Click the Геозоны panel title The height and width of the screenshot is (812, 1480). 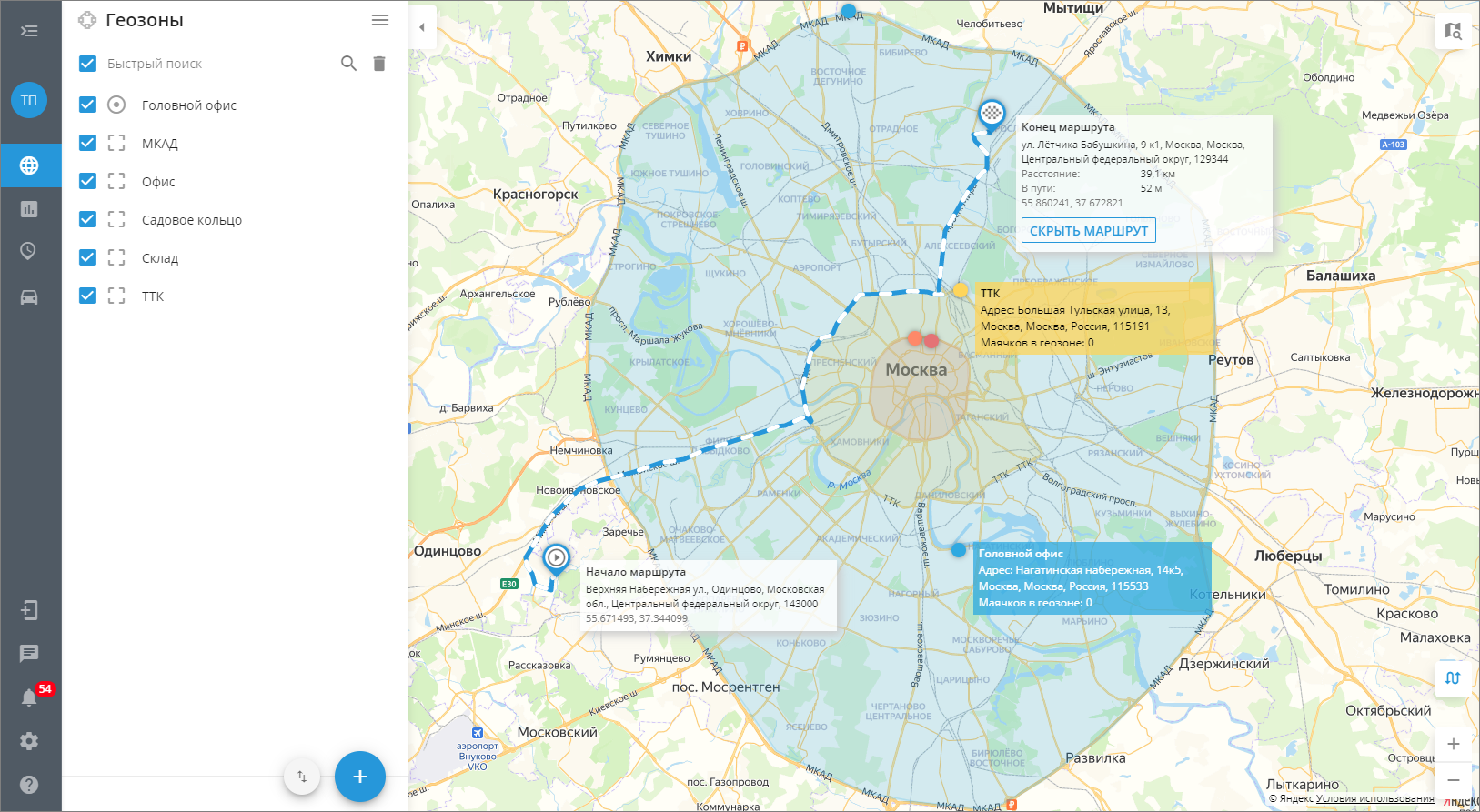point(145,20)
